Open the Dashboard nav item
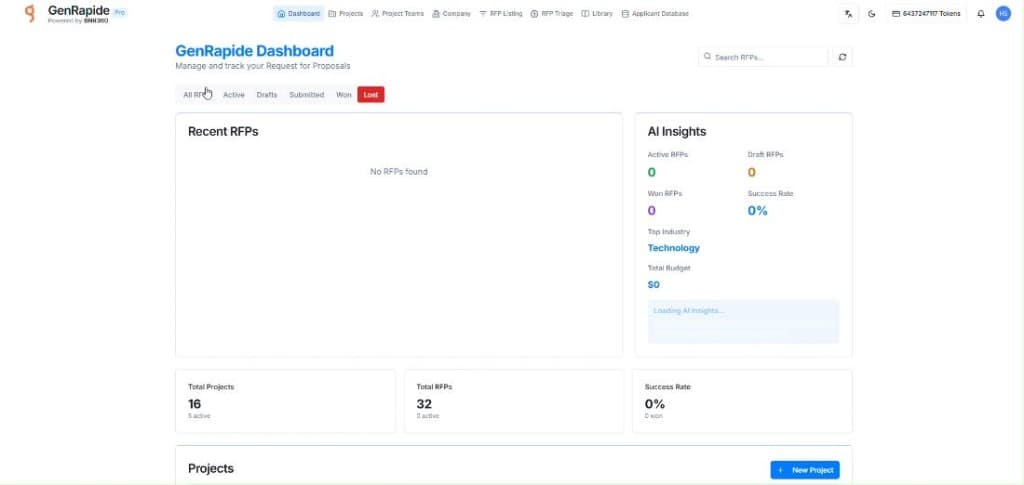This screenshot has width=1024, height=485. [298, 14]
